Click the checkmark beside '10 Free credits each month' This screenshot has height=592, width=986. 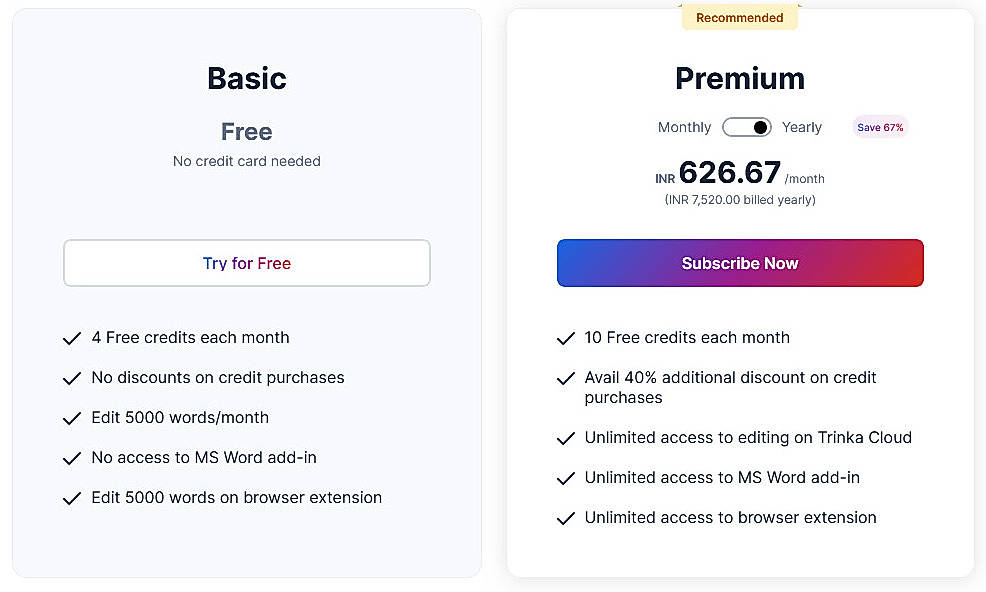pos(566,338)
